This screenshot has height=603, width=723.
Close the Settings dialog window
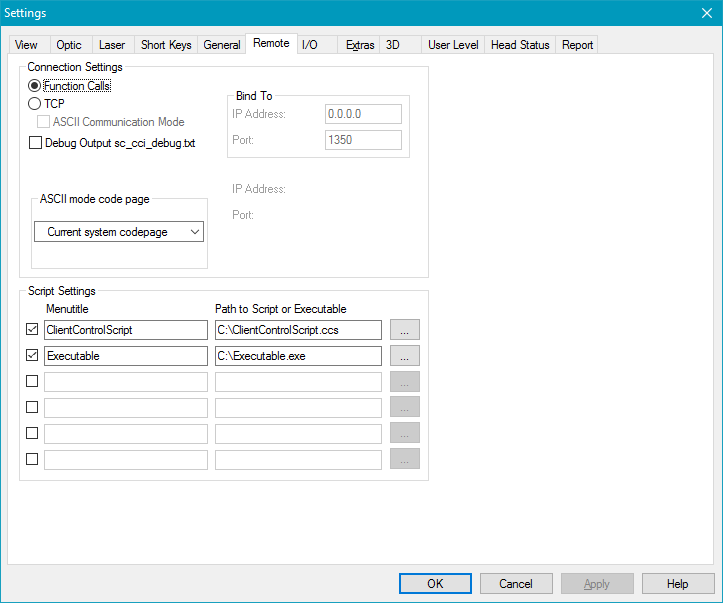coord(707,13)
